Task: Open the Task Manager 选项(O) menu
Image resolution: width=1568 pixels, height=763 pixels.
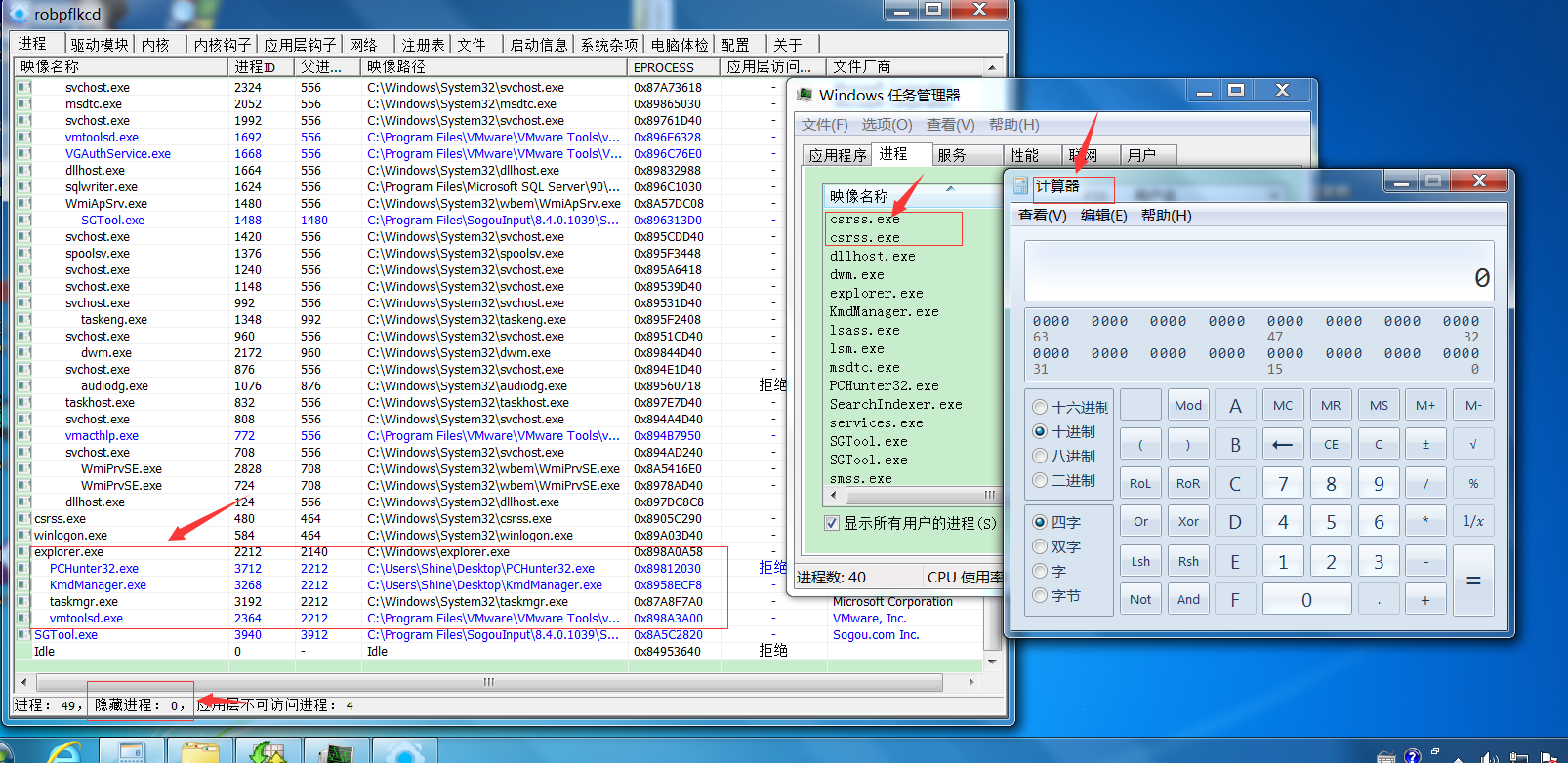Action: [x=887, y=125]
